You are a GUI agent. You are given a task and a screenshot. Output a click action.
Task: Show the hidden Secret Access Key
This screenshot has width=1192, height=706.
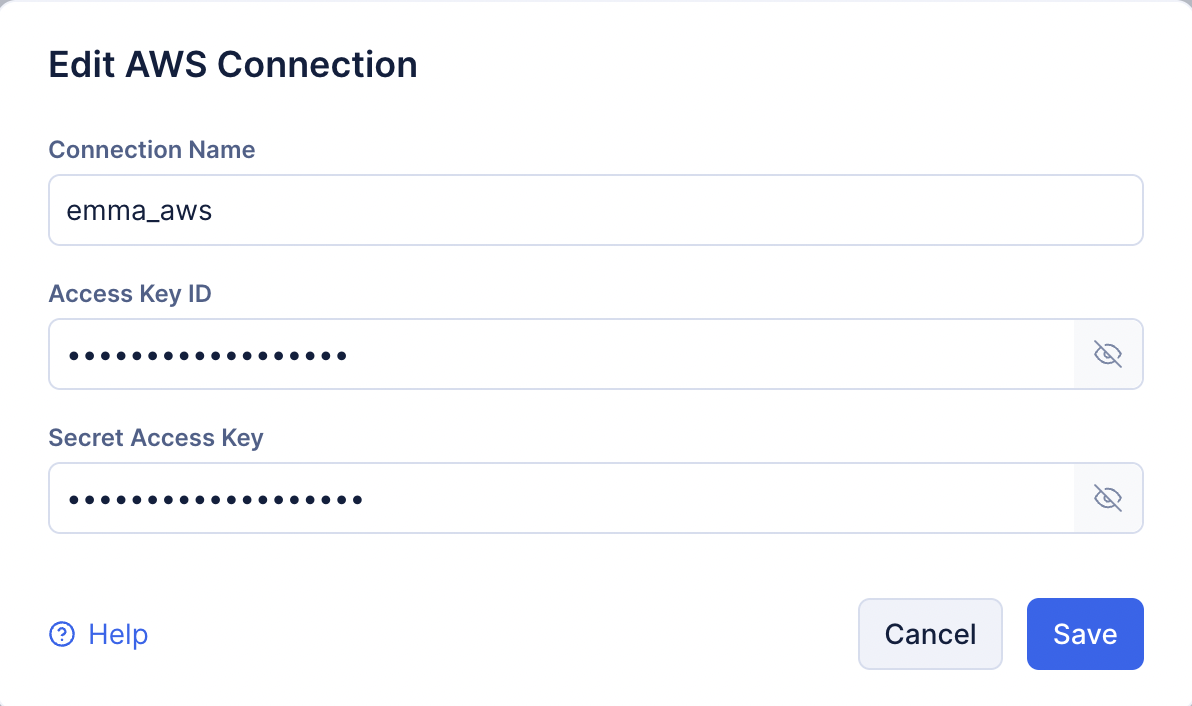pos(1108,498)
